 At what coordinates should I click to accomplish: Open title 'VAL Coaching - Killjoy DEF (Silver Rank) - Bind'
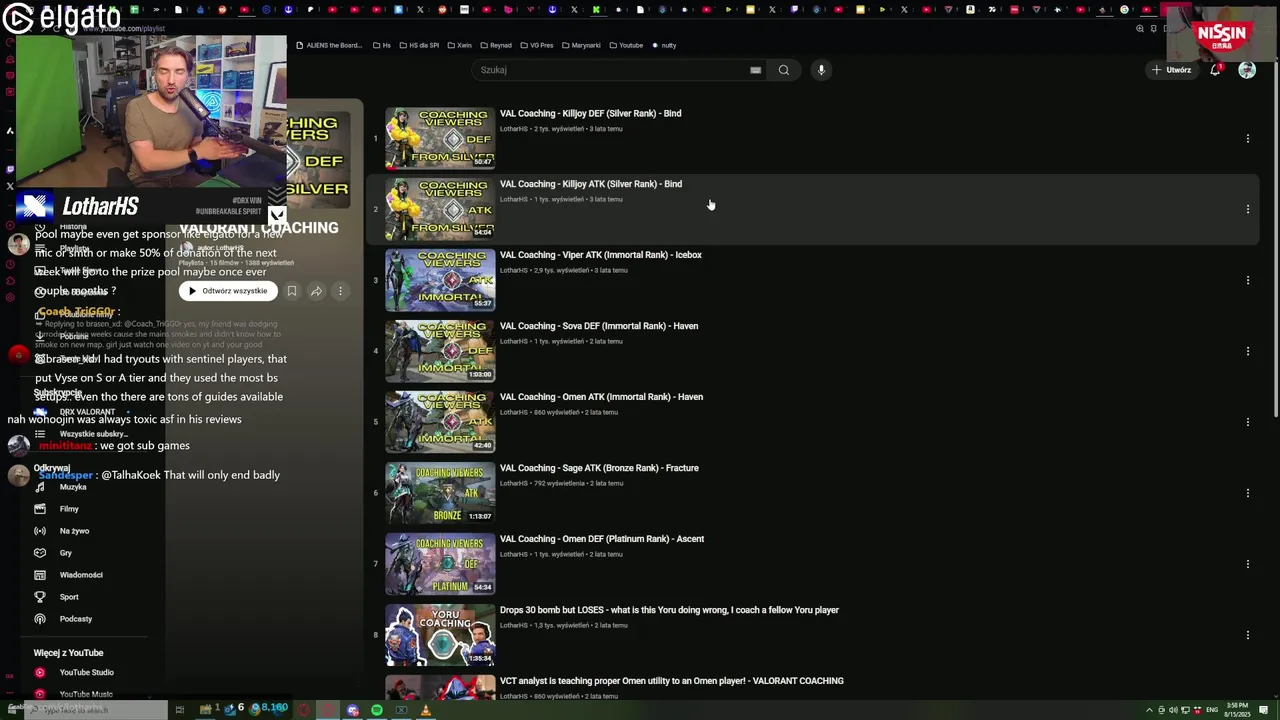click(590, 113)
